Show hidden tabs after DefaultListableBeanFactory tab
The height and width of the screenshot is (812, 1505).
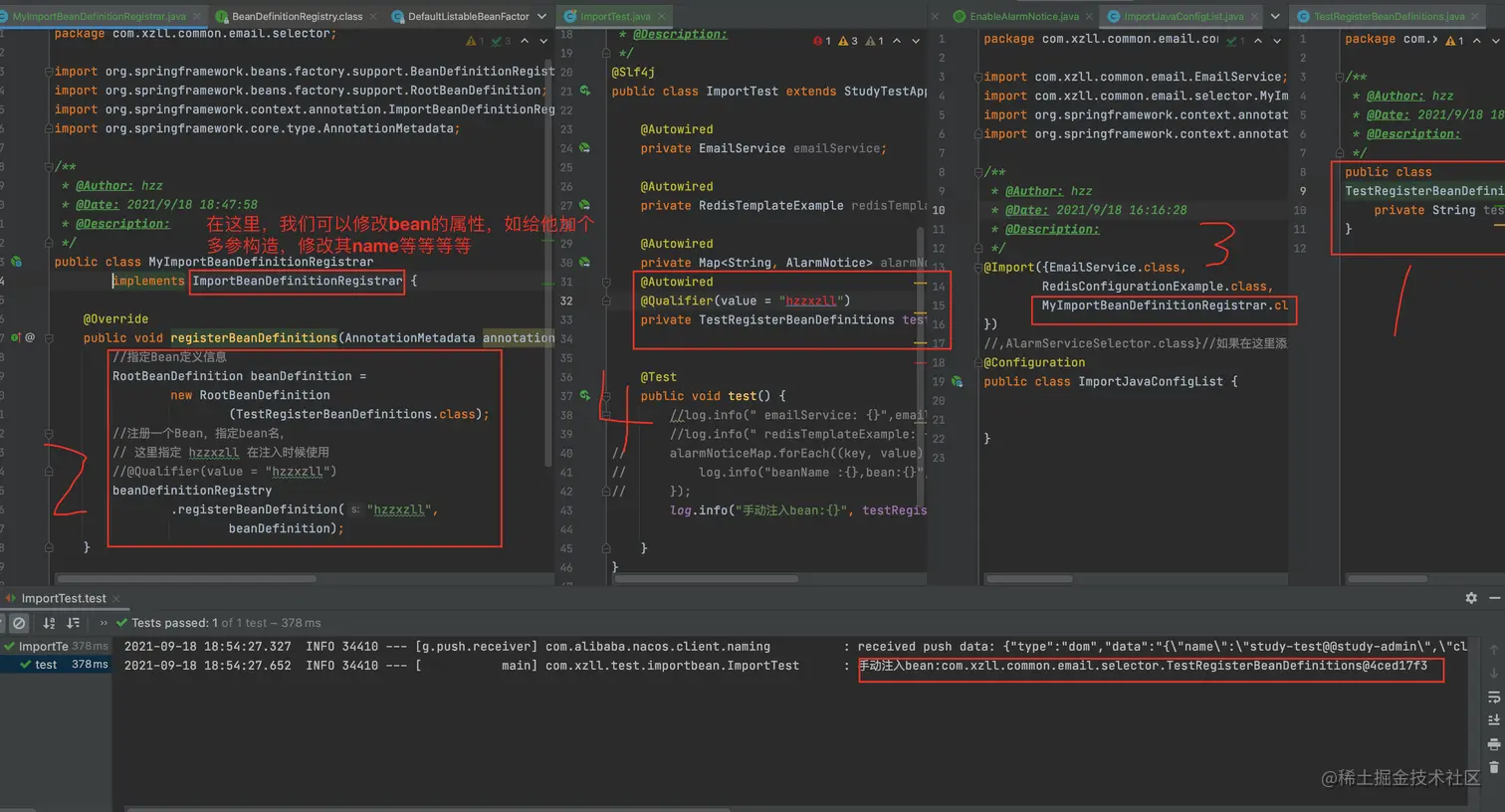(541, 16)
